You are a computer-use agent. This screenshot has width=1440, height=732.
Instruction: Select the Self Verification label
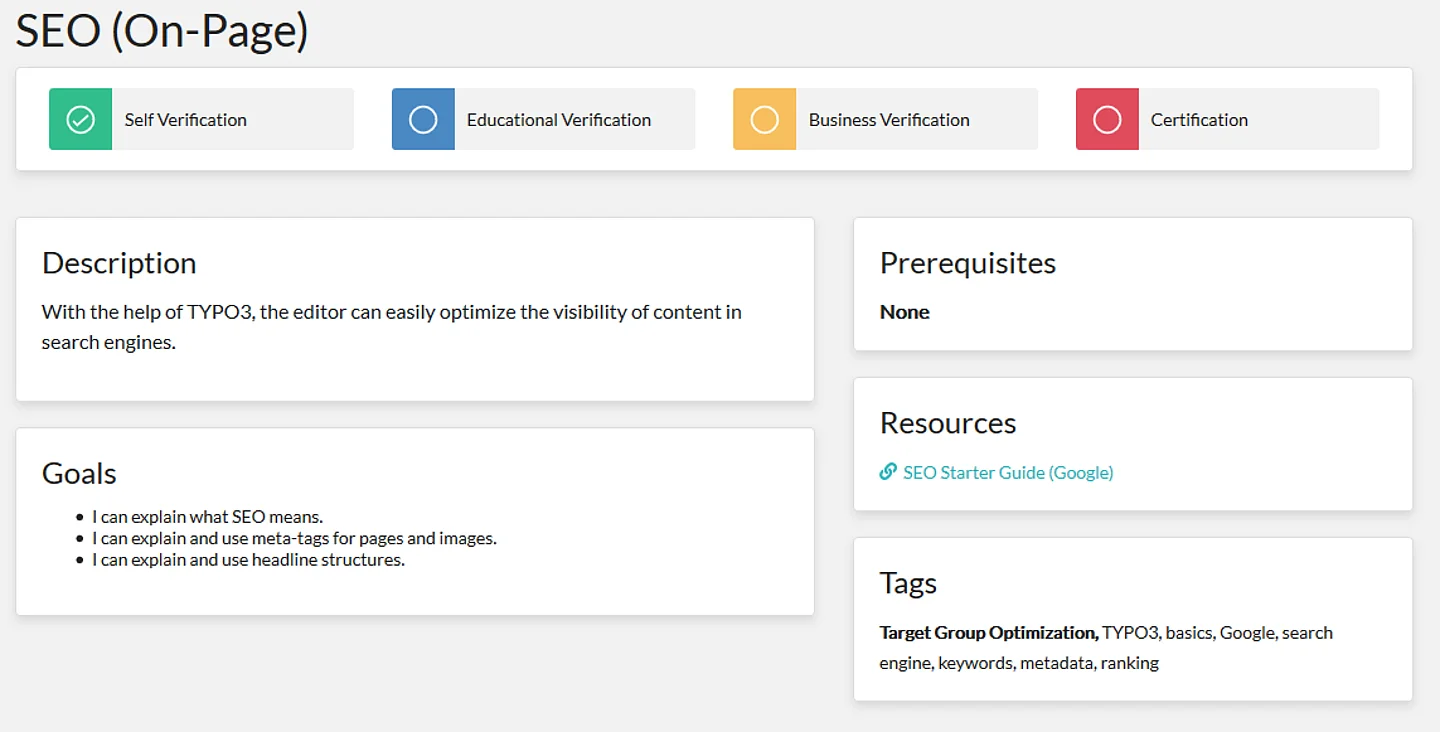185,120
